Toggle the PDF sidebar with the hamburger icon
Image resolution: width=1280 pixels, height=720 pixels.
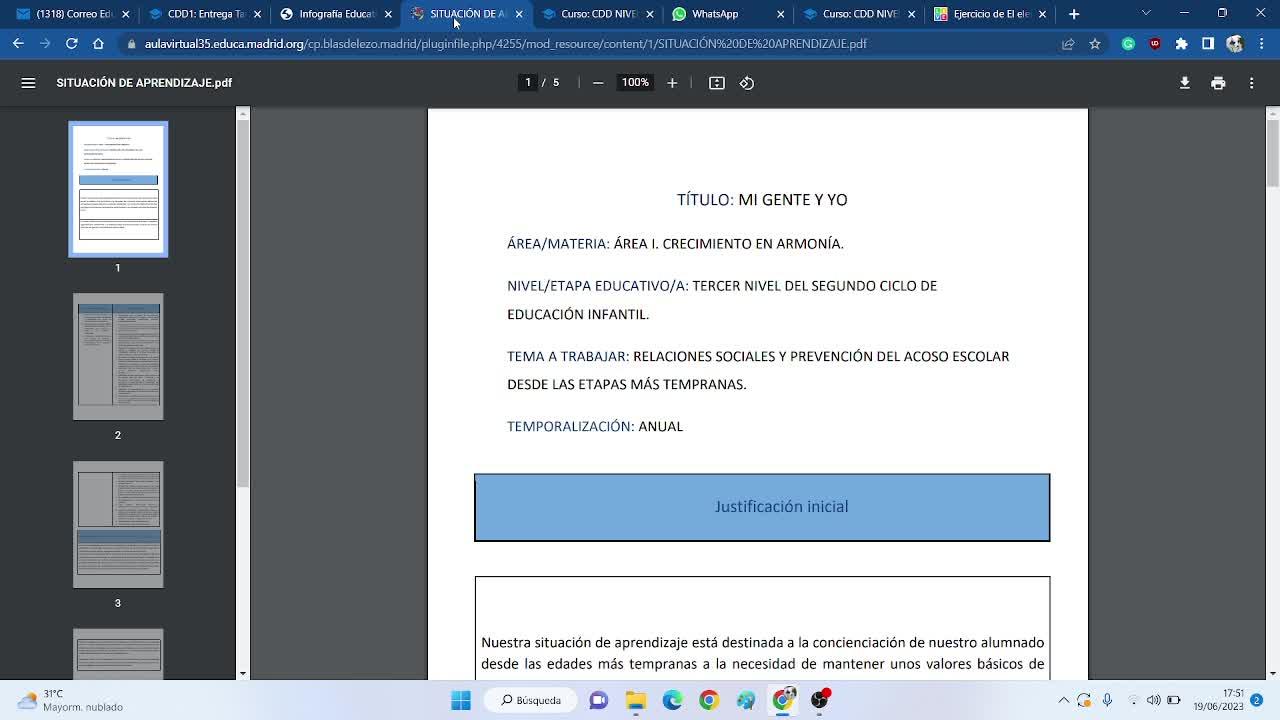tap(28, 83)
